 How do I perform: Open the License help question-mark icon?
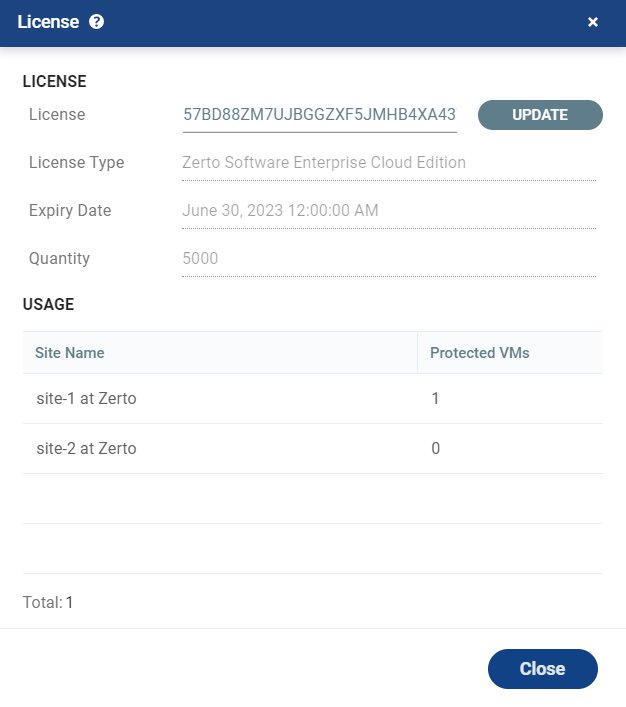tap(97, 22)
